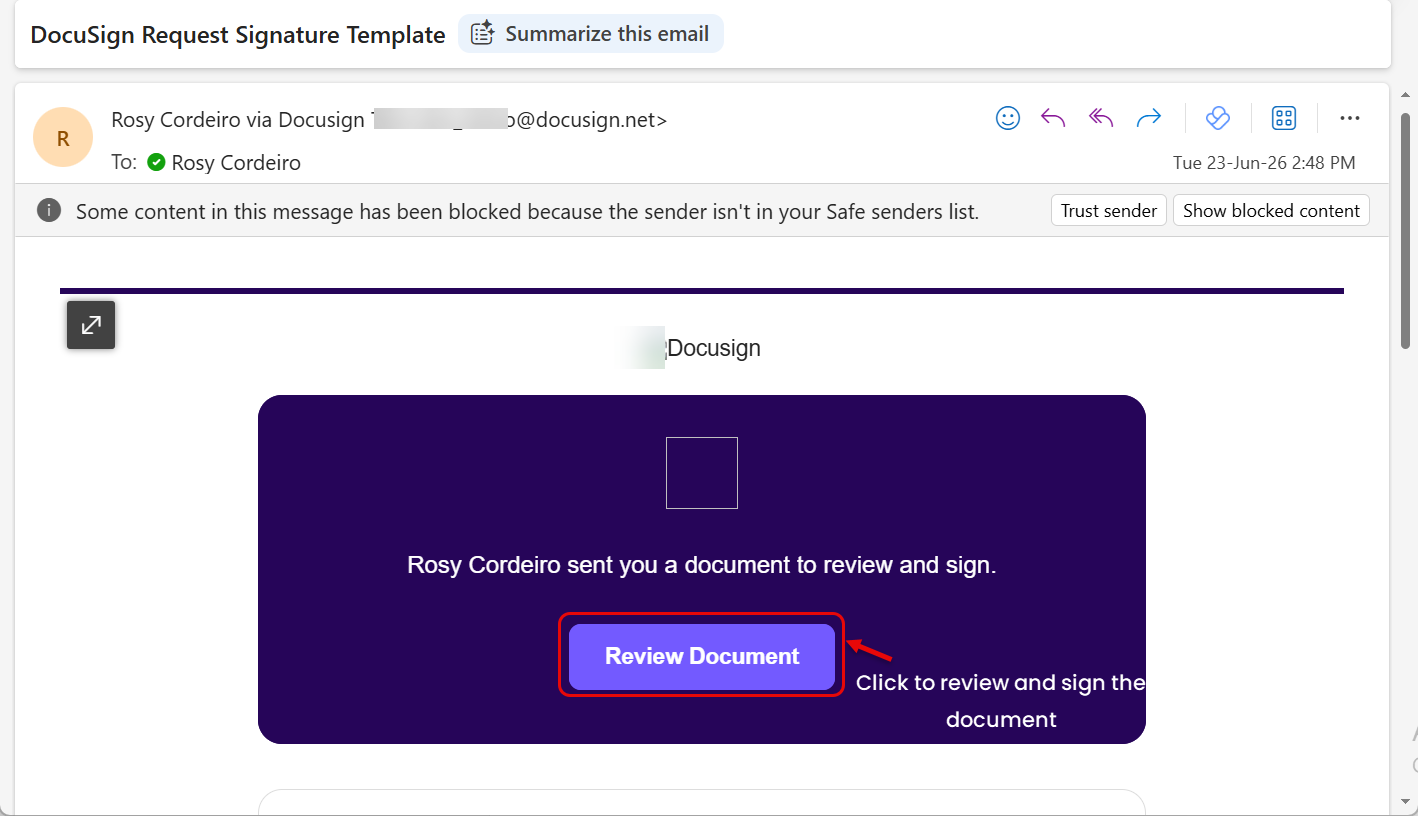1418x816 pixels.
Task: Forward this email
Action: [x=1149, y=118]
